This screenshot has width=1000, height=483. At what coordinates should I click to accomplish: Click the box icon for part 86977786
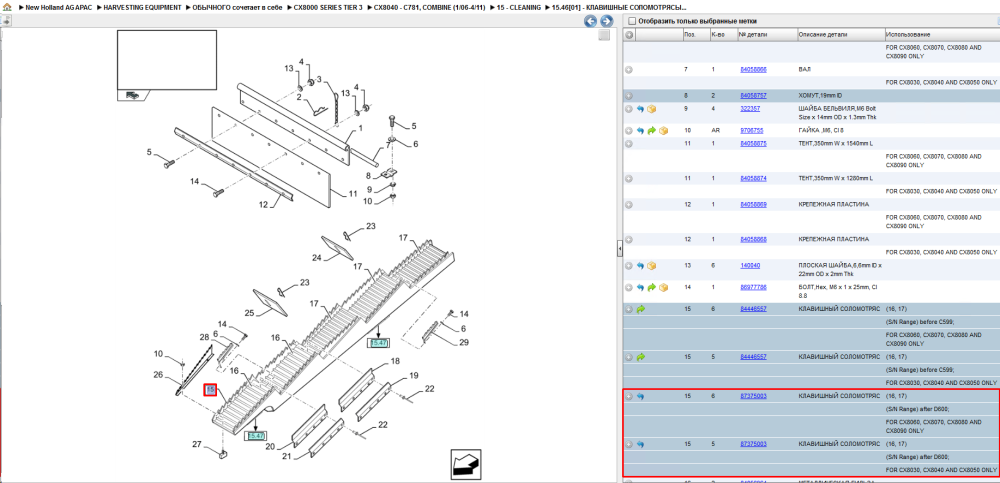[x=663, y=287]
